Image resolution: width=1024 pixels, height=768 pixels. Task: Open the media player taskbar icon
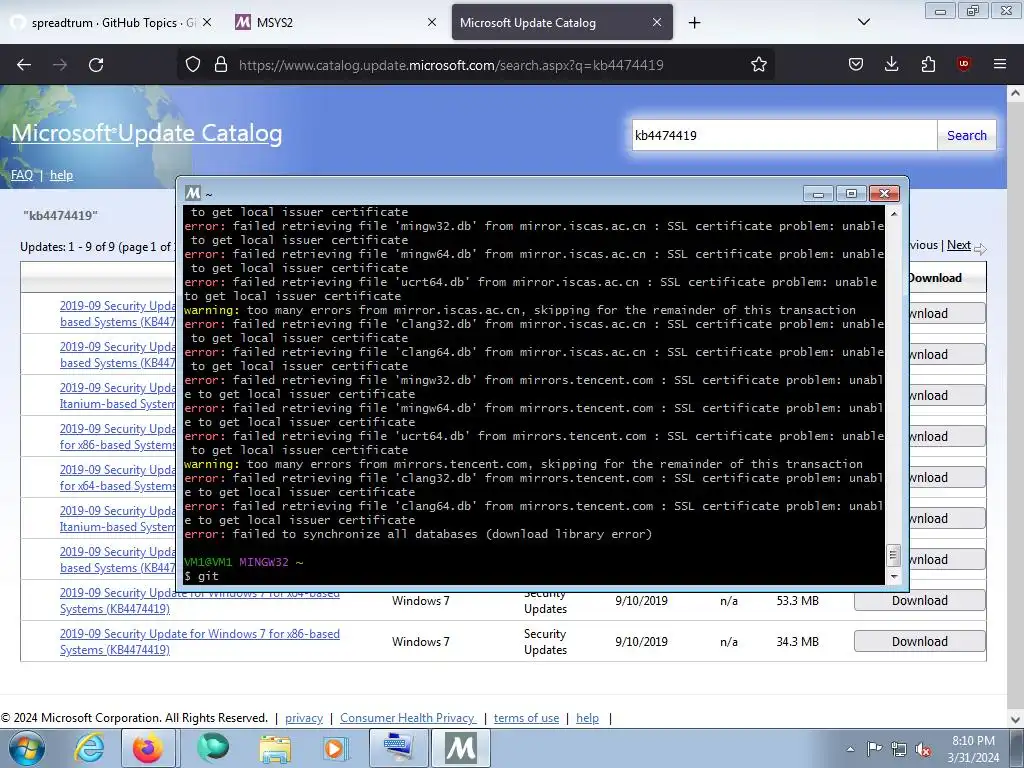click(336, 748)
